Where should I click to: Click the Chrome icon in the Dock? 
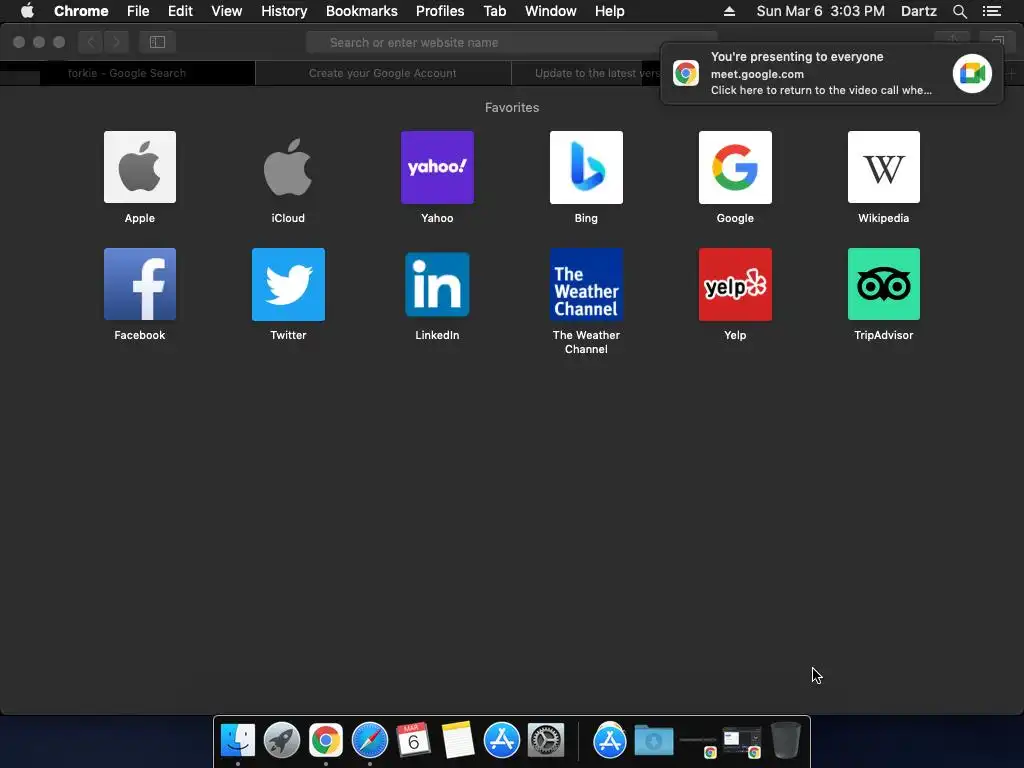pos(326,740)
